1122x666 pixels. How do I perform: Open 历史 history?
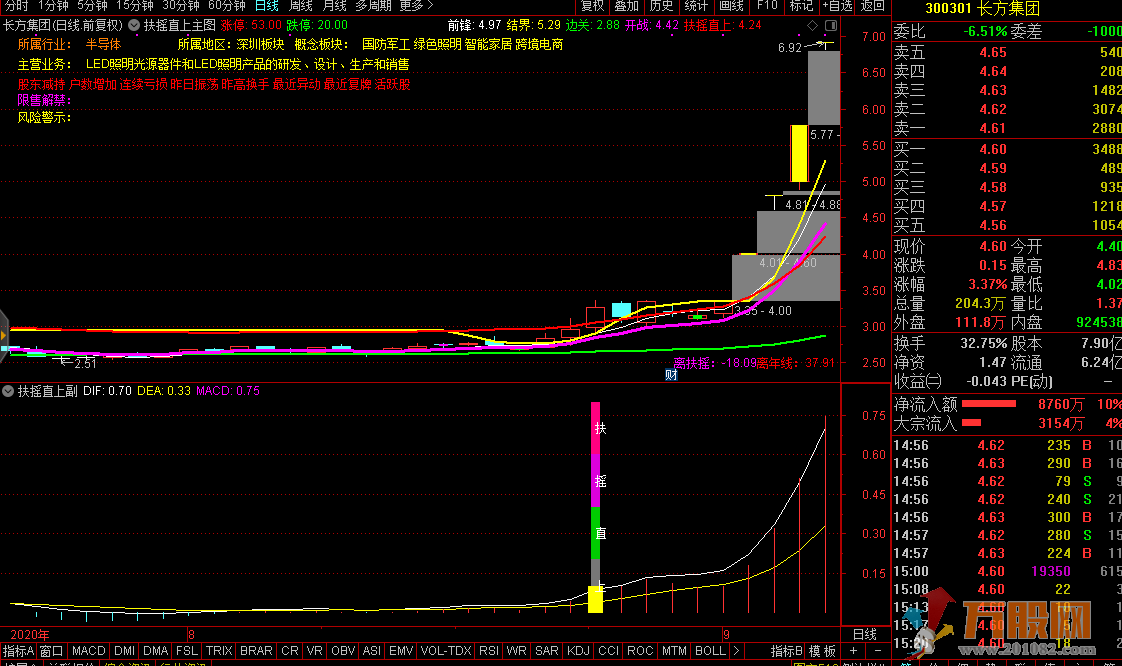661,6
